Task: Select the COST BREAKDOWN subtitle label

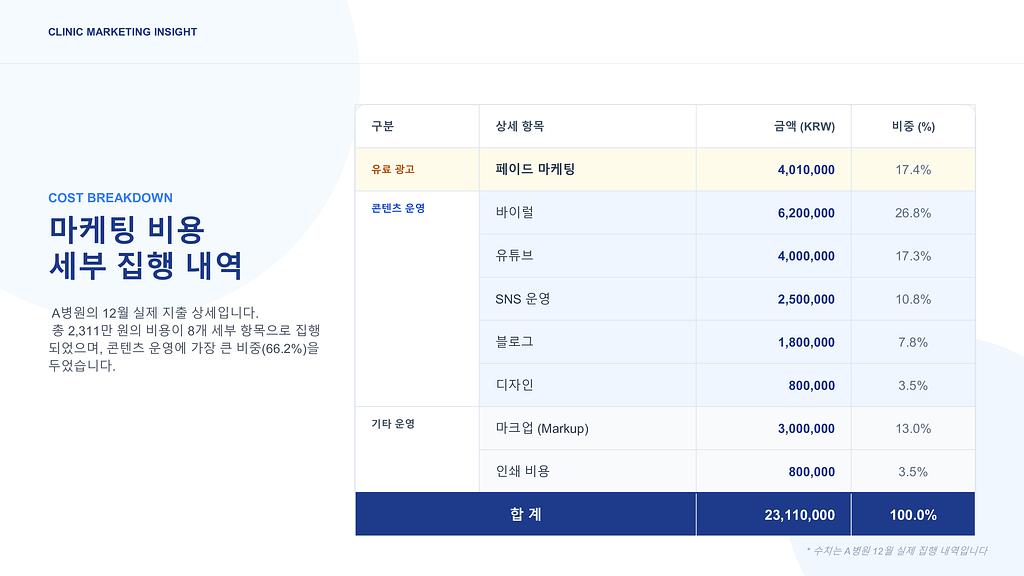Action: tap(110, 198)
